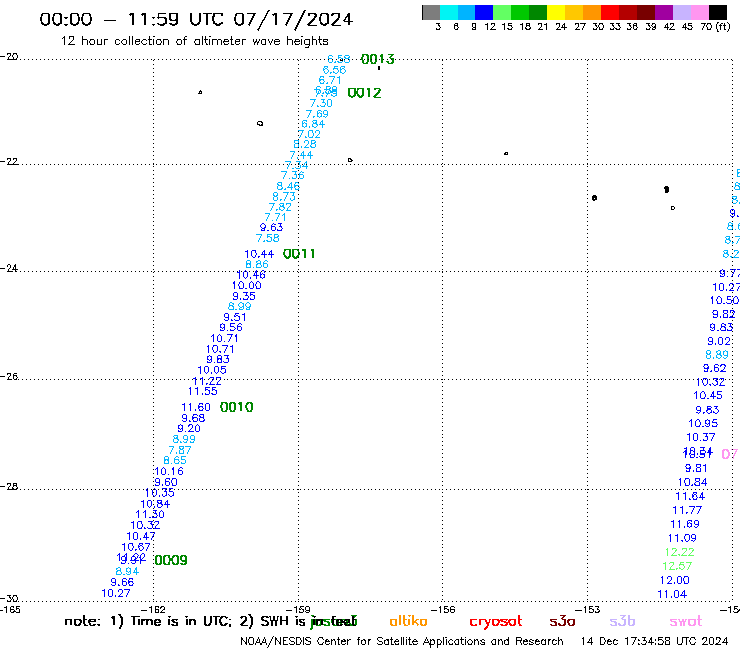The width and height of the screenshot is (740, 650).
Task: Click the altika satellite legend label
Action: coord(408,621)
